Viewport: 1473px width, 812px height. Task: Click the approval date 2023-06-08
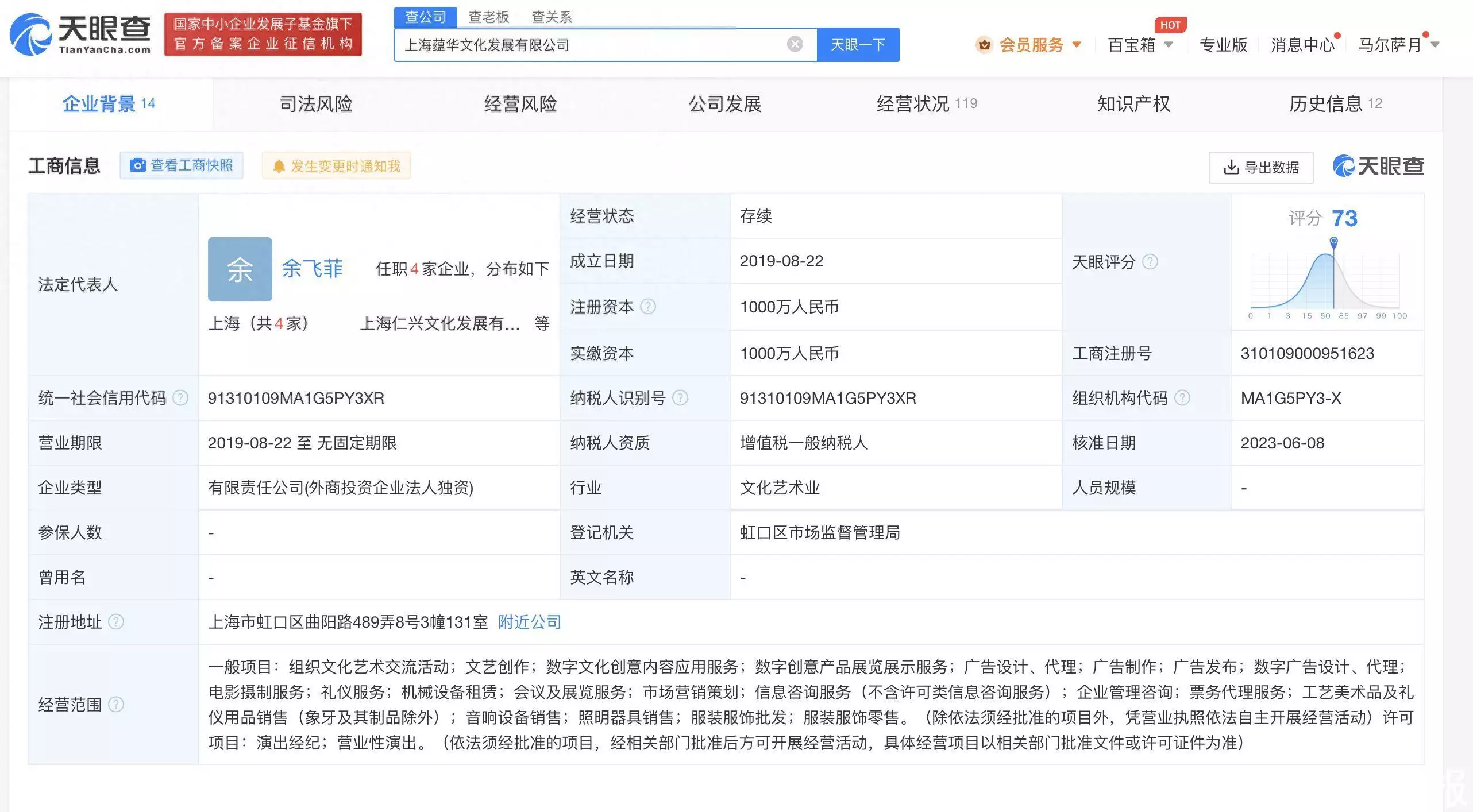[x=1282, y=443]
